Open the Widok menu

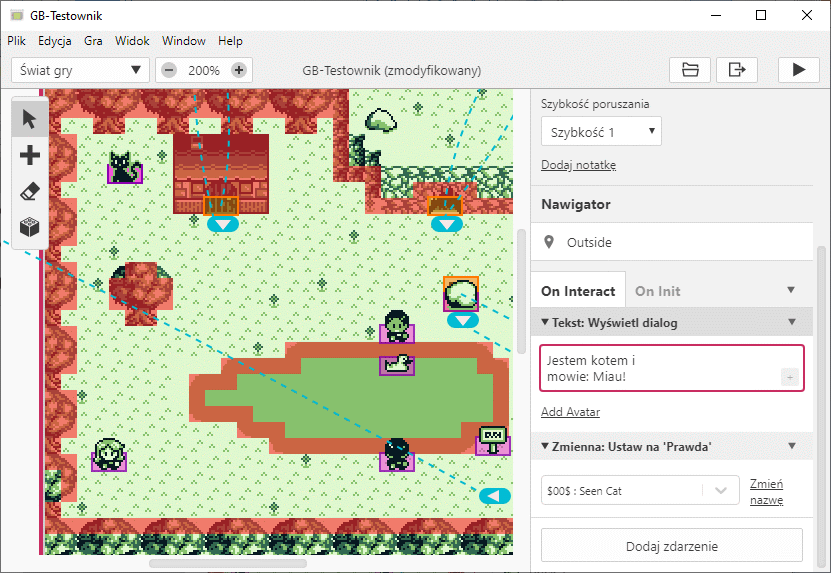(x=132, y=41)
